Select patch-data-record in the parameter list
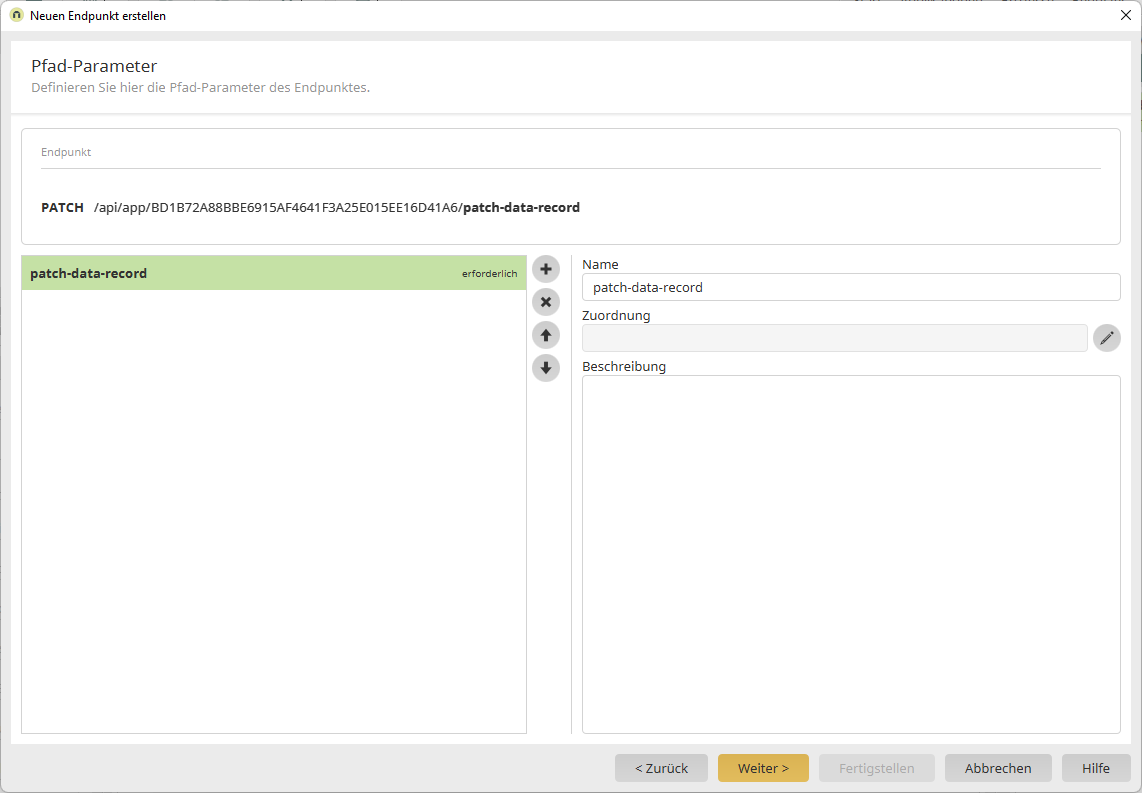This screenshot has height=793, width=1142. pos(274,273)
